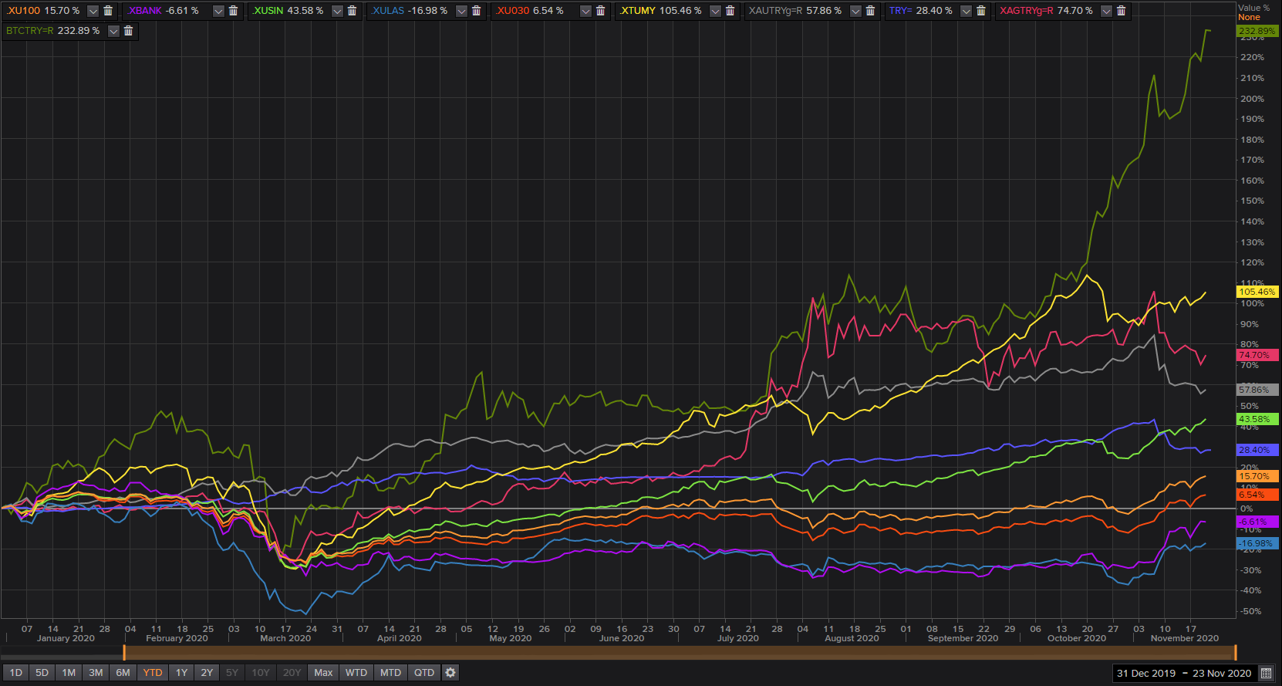This screenshot has width=1282, height=686.
Task: Expand the TRY= series dropdown
Action: coord(966,11)
